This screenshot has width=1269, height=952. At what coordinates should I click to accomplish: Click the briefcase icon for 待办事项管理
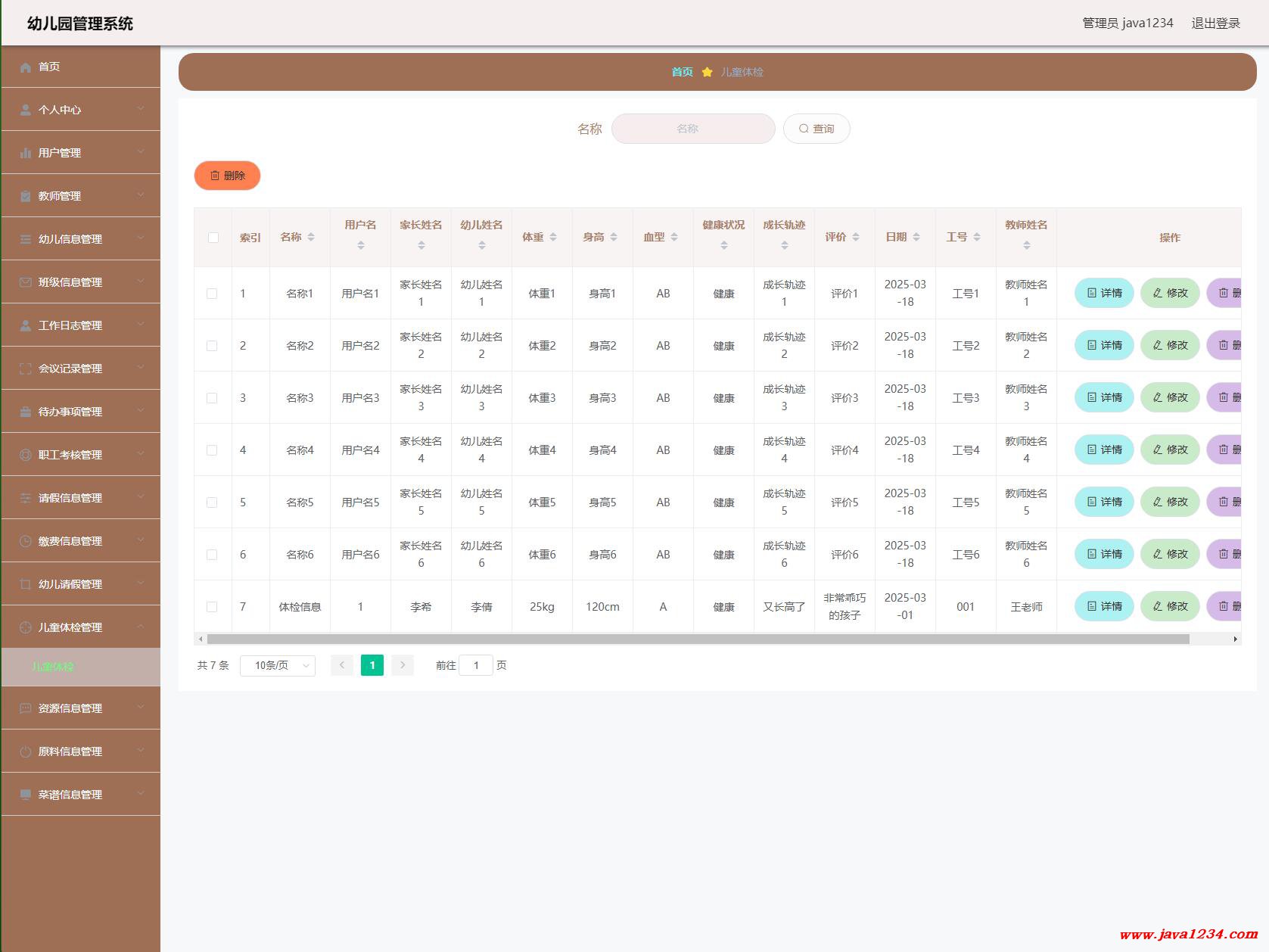pyautogui.click(x=25, y=412)
